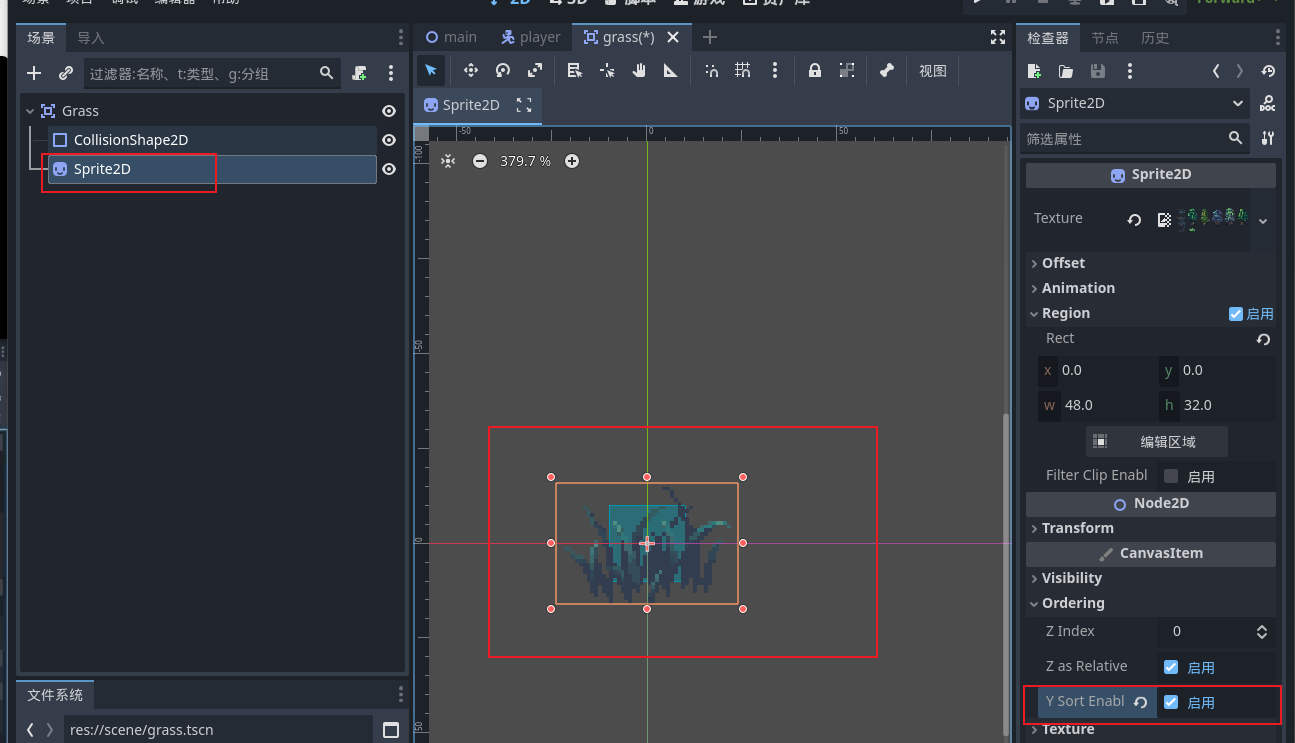Viewport: 1295px width, 743px height.
Task: Open the 场景 scene dock tab
Action: coord(41,38)
